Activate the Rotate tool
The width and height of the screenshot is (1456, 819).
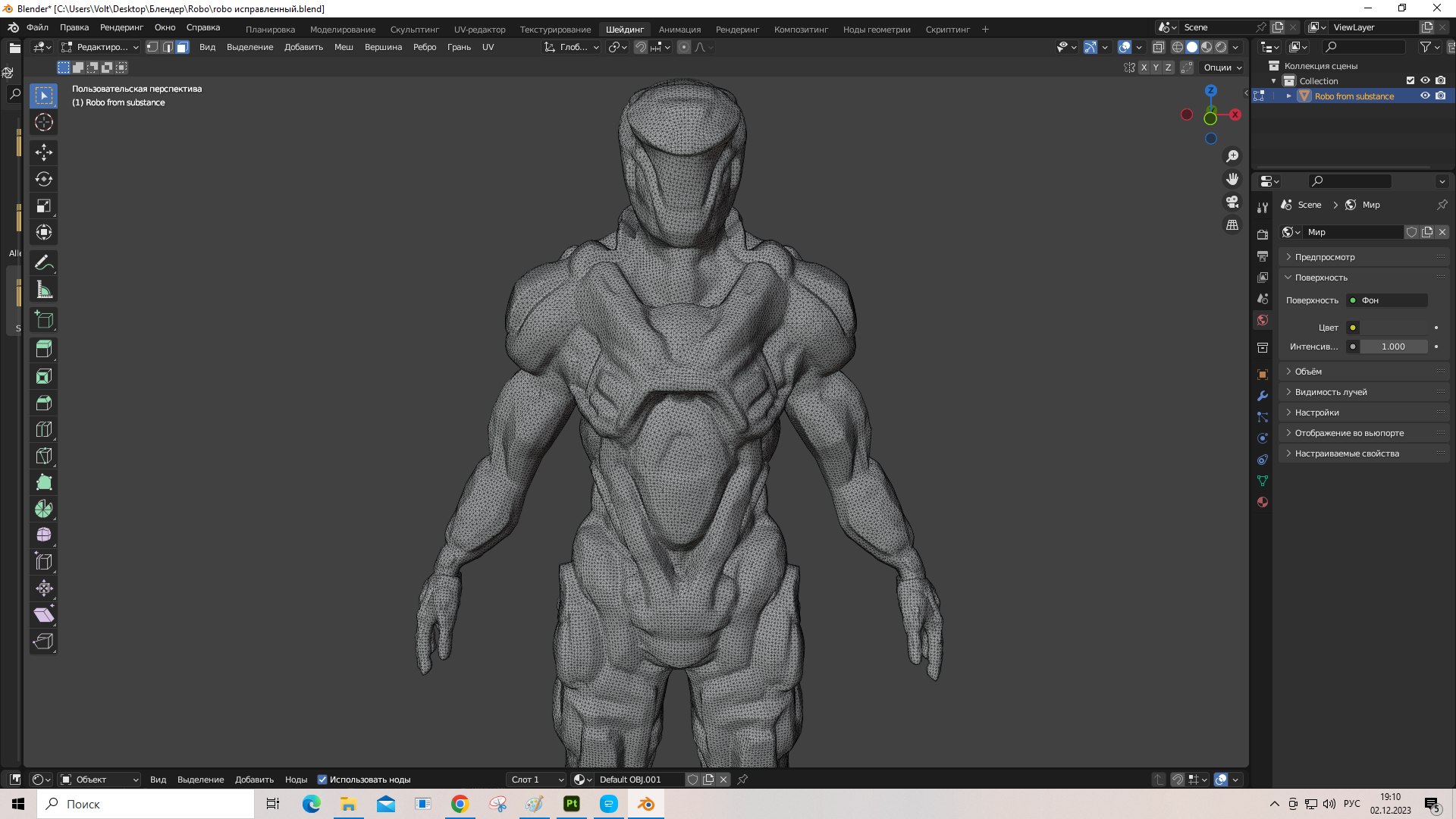[44, 179]
